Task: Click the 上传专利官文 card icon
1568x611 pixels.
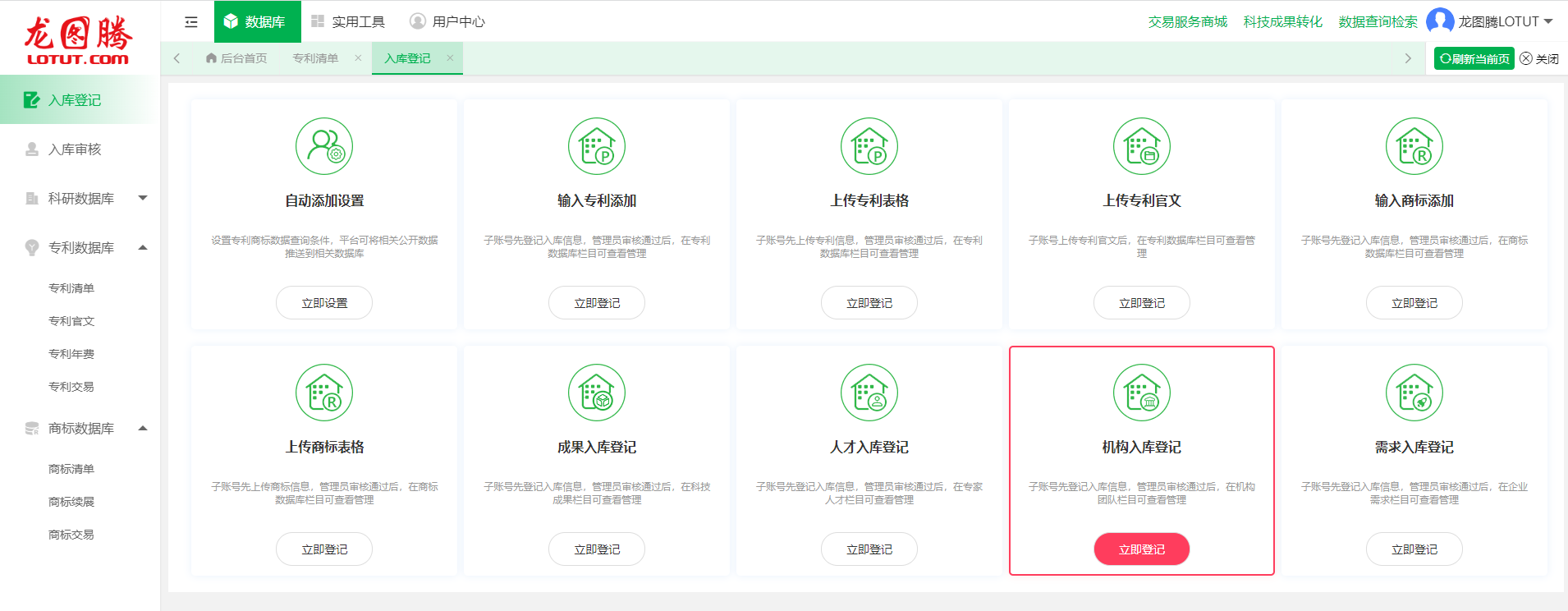Action: click(x=1142, y=146)
